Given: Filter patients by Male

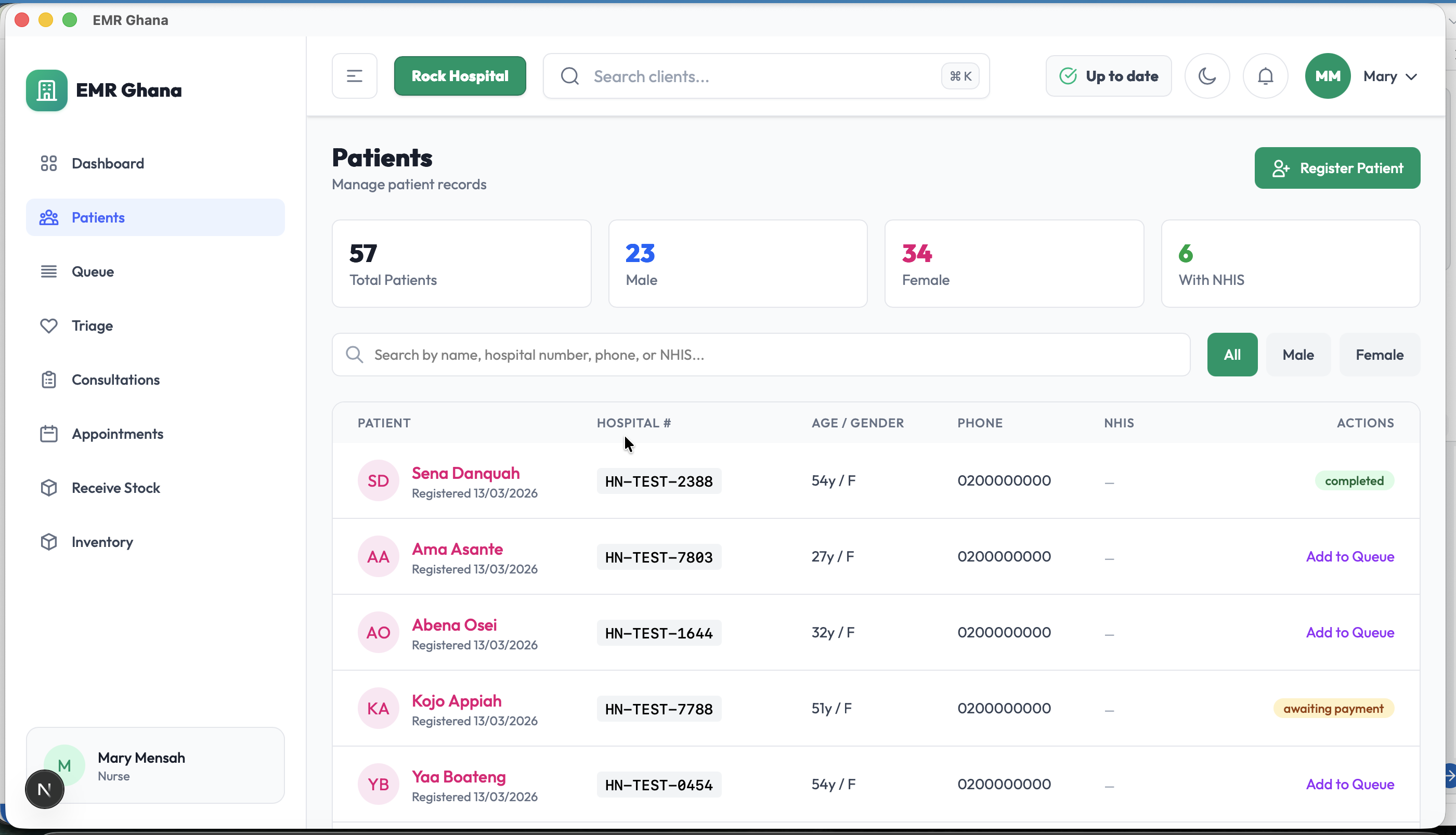Looking at the screenshot, I should pos(1298,355).
